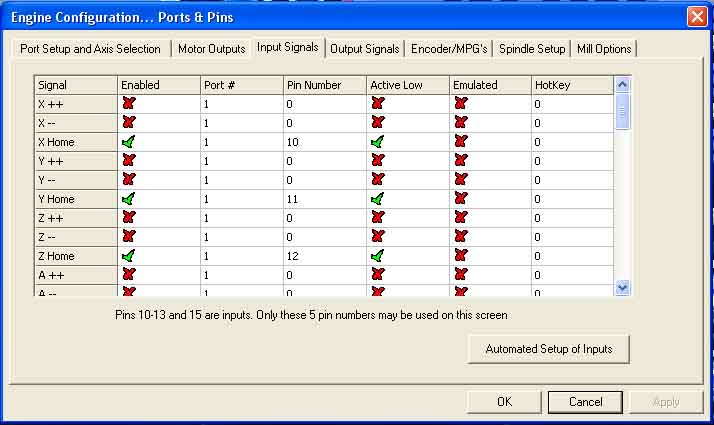714x425 pixels.
Task: Toggle Enabled mark for X ++ row
Action: [x=129, y=103]
